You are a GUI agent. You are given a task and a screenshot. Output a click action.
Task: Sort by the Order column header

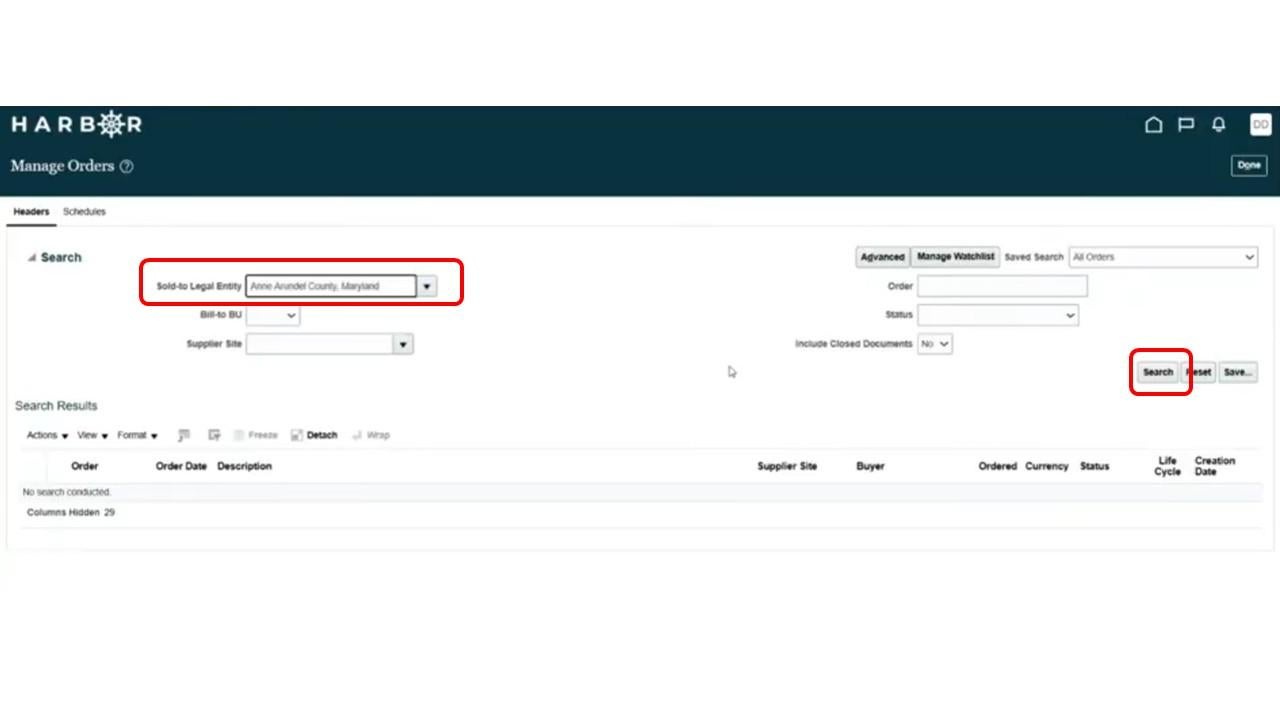tap(85, 466)
